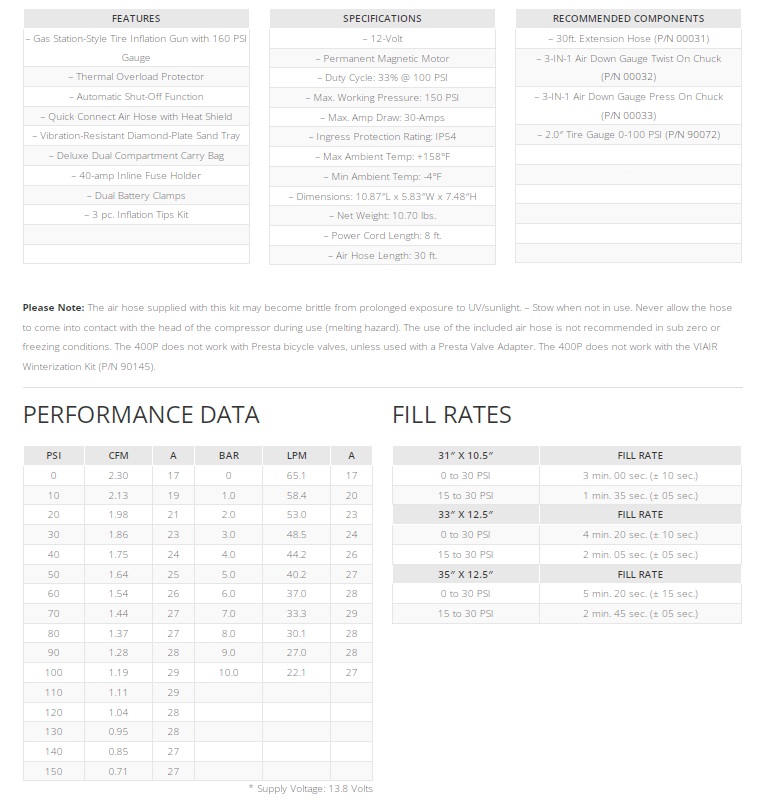Select the PSI column header
This screenshot has height=812, width=777.
pyautogui.click(x=53, y=455)
